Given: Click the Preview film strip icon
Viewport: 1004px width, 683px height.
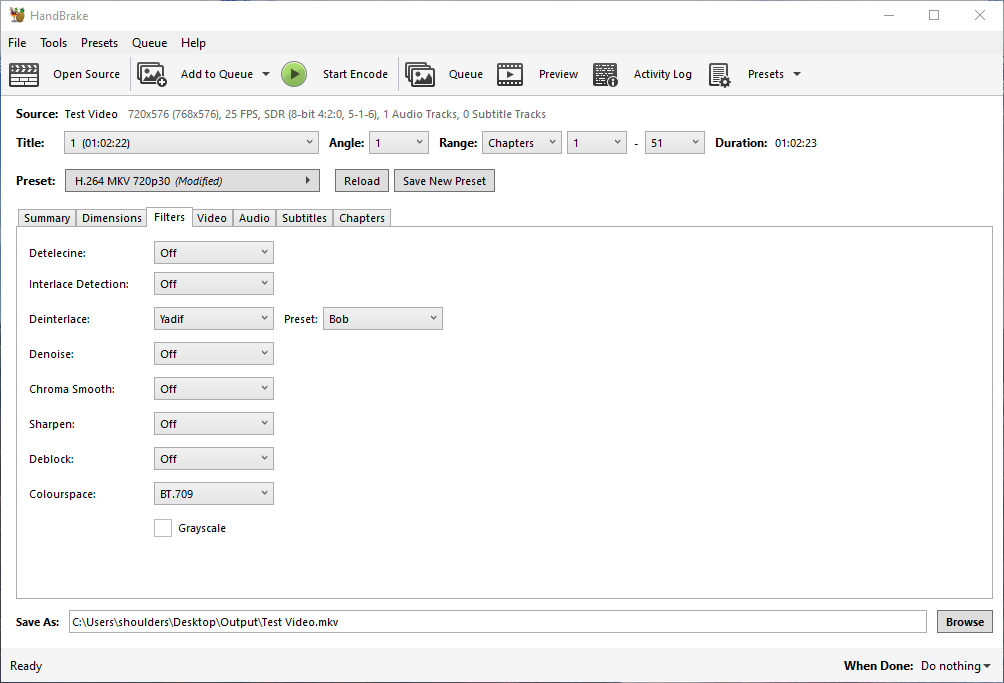Looking at the screenshot, I should click(510, 74).
